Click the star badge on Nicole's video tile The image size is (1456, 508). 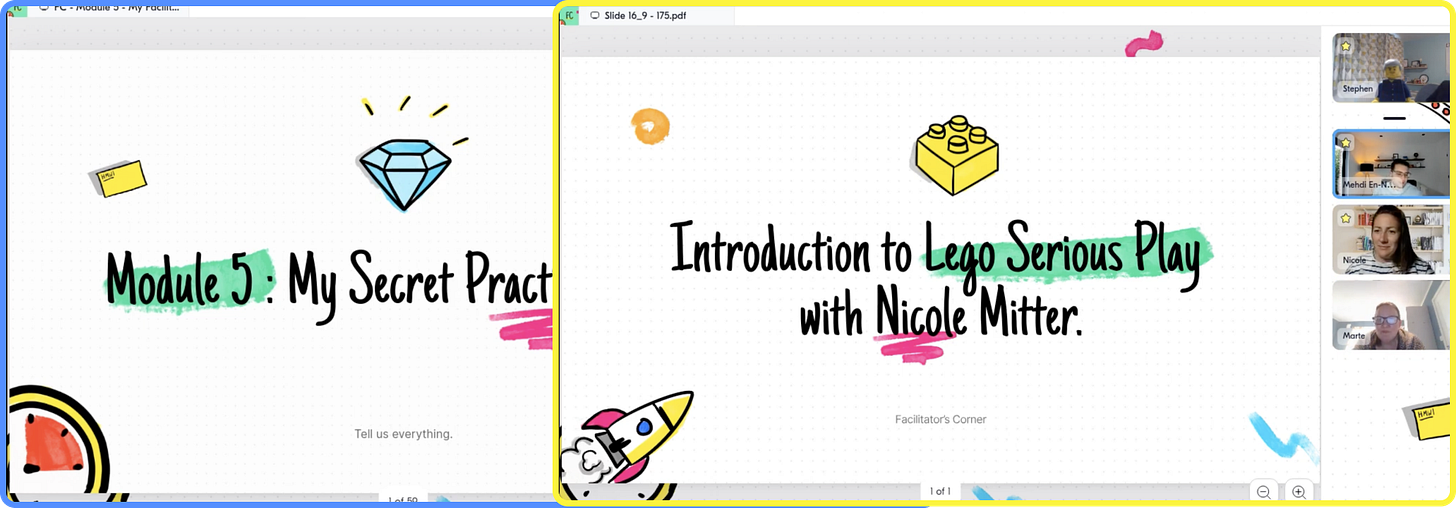[1346, 218]
